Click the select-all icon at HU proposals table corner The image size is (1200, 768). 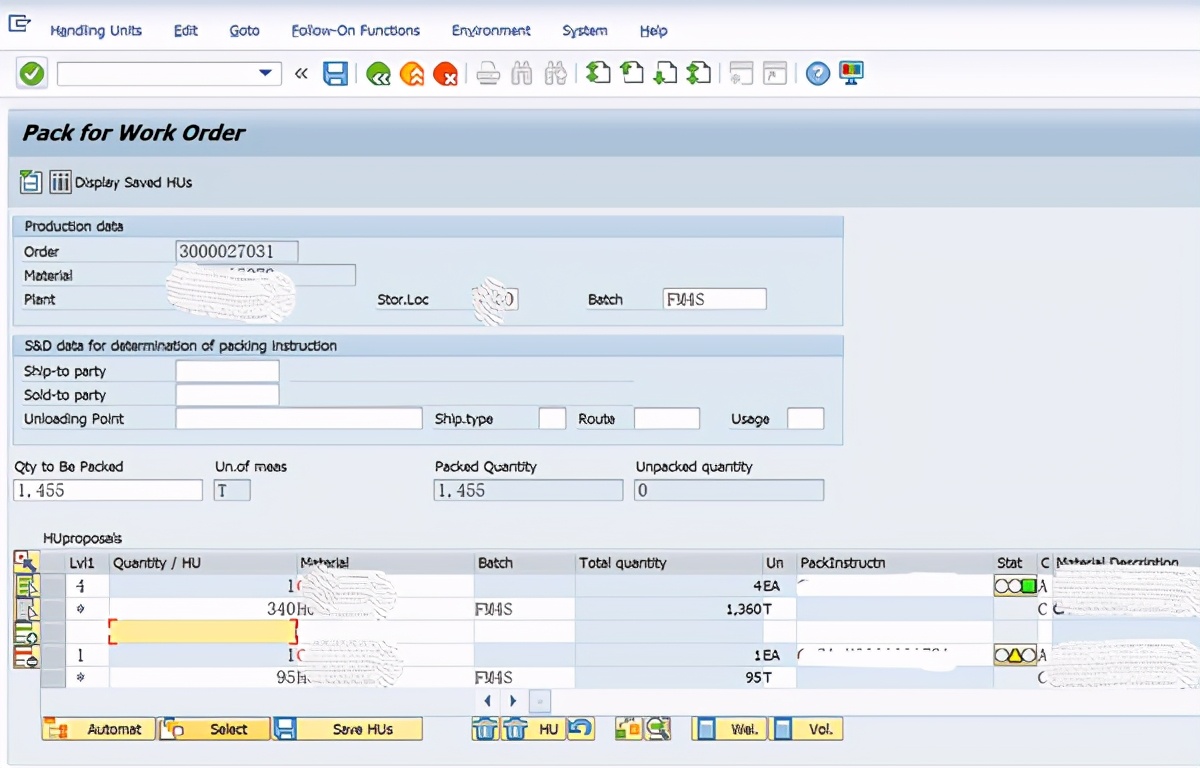click(x=26, y=563)
